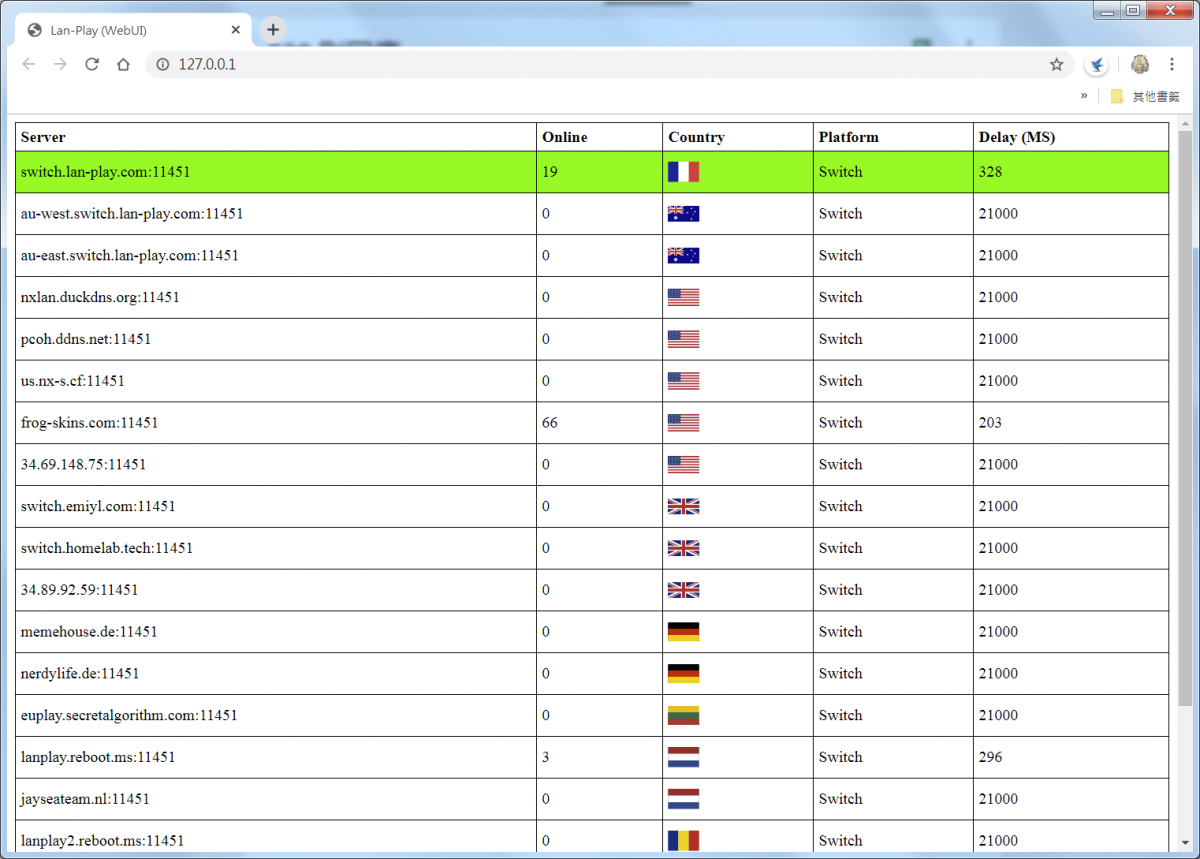
Task: Open a new browser tab
Action: click(x=273, y=30)
